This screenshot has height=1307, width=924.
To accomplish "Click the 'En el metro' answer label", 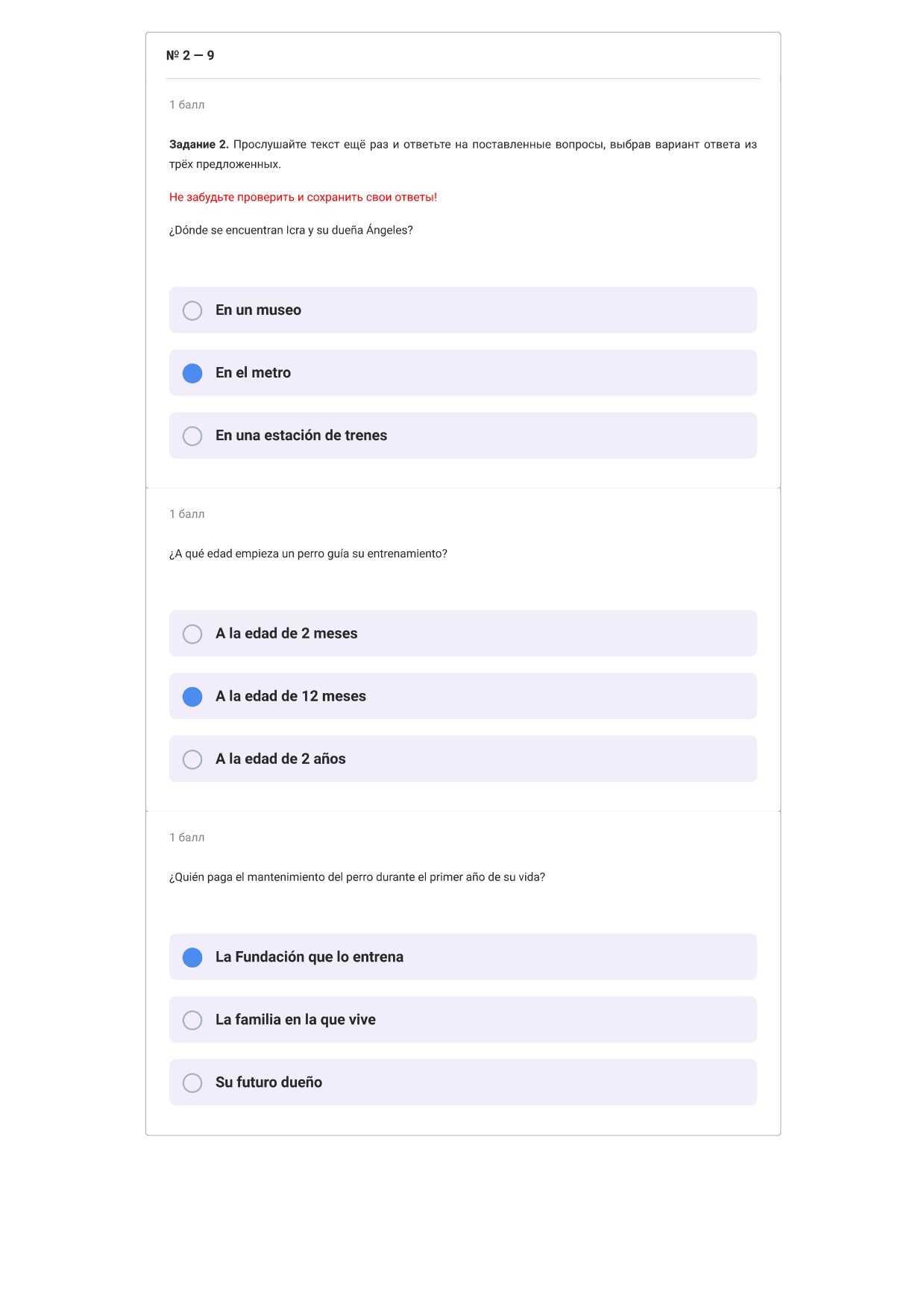I will pos(253,372).
